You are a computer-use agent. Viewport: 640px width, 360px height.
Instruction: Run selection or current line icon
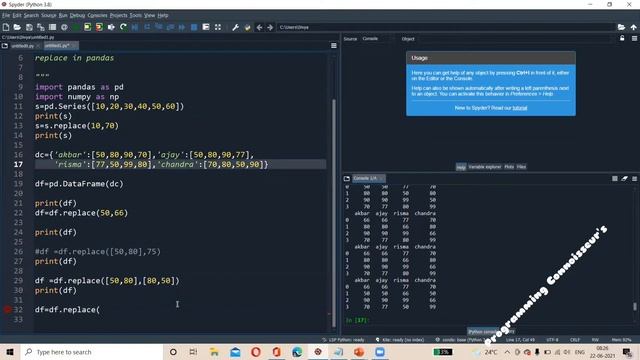tap(111, 27)
